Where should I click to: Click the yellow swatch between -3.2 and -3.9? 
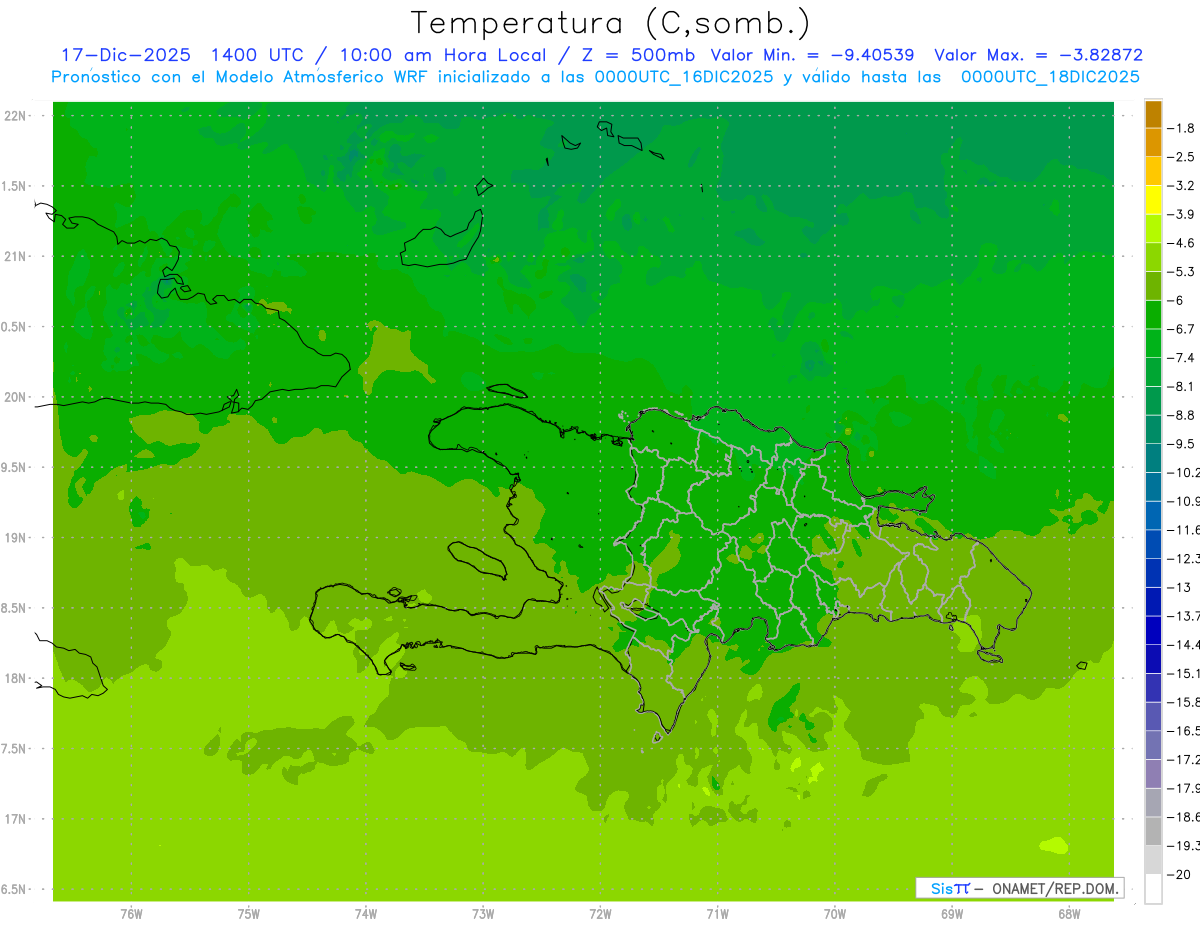(1153, 200)
